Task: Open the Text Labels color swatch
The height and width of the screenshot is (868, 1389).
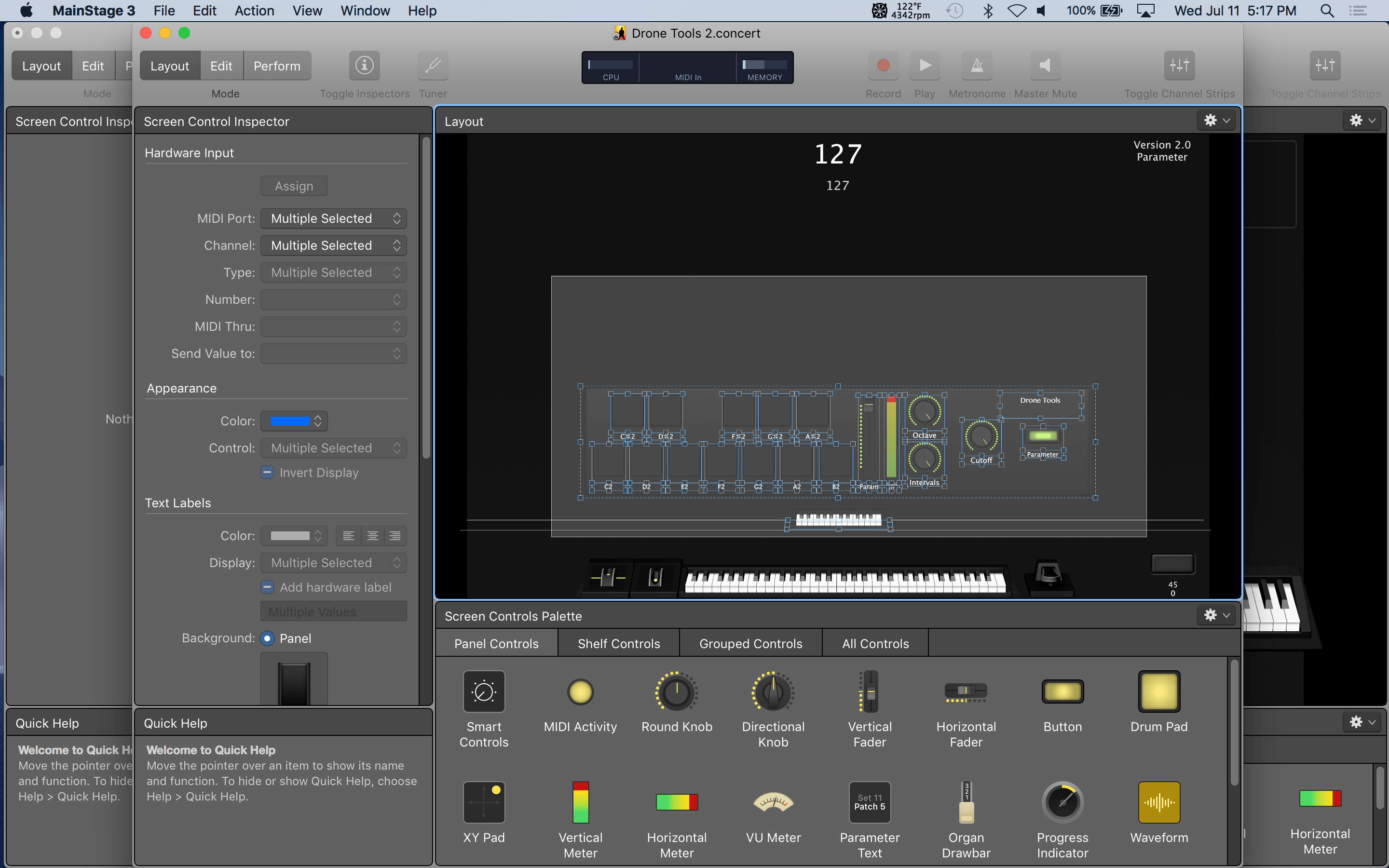Action: 294,536
